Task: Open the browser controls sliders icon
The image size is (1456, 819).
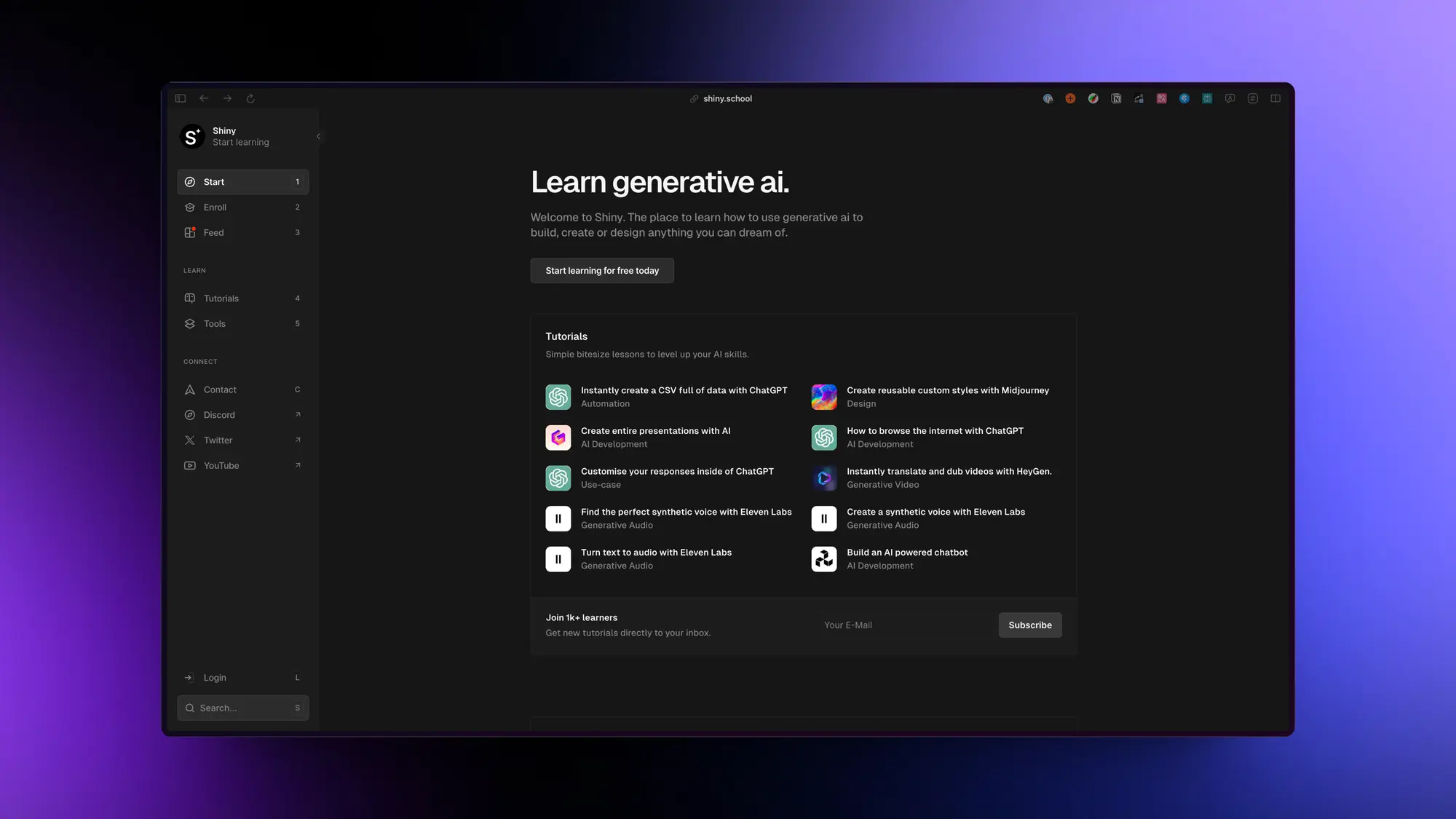Action: tap(1253, 99)
